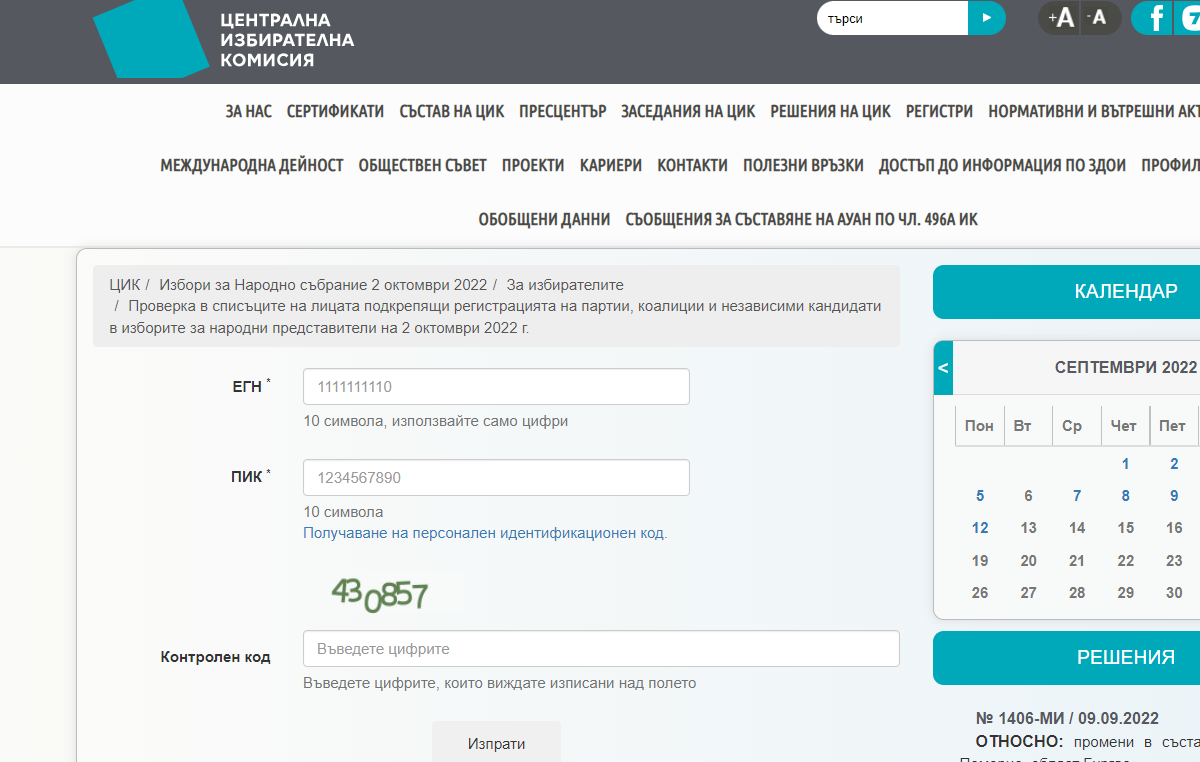Open ОБЩЕСТВЕН СЪВЕТ menu item
This screenshot has height=762, width=1200.
coord(423,166)
